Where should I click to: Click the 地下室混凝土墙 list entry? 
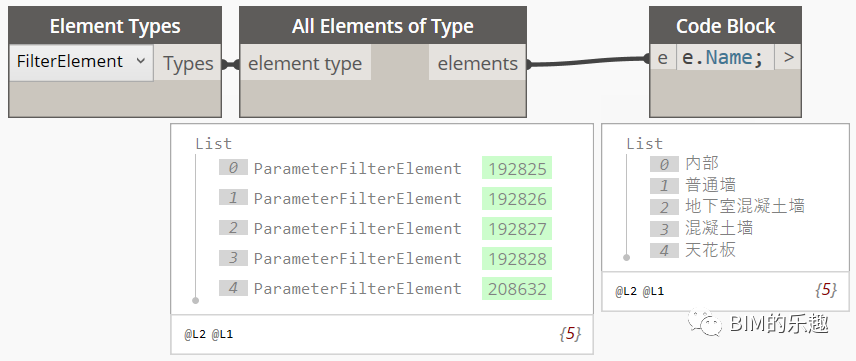(x=745, y=206)
